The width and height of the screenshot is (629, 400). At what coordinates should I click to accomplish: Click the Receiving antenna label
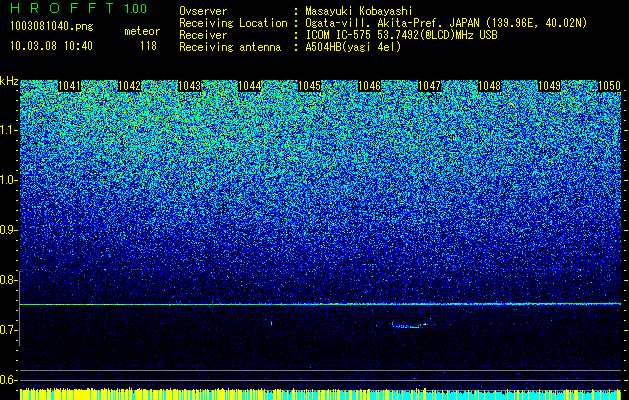(230, 47)
